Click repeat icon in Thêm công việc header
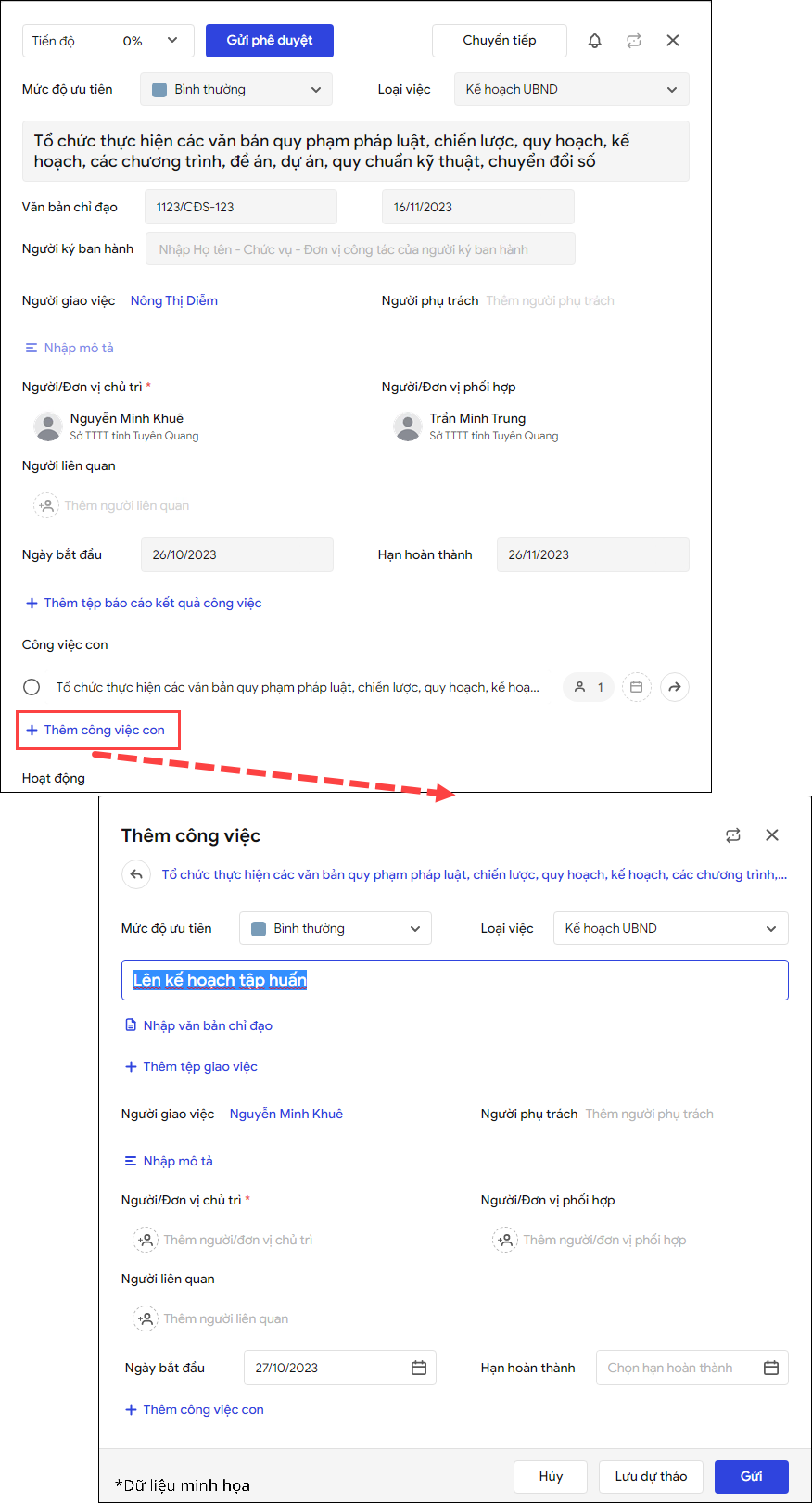Screen dimensions: 812x1503 (x=733, y=835)
